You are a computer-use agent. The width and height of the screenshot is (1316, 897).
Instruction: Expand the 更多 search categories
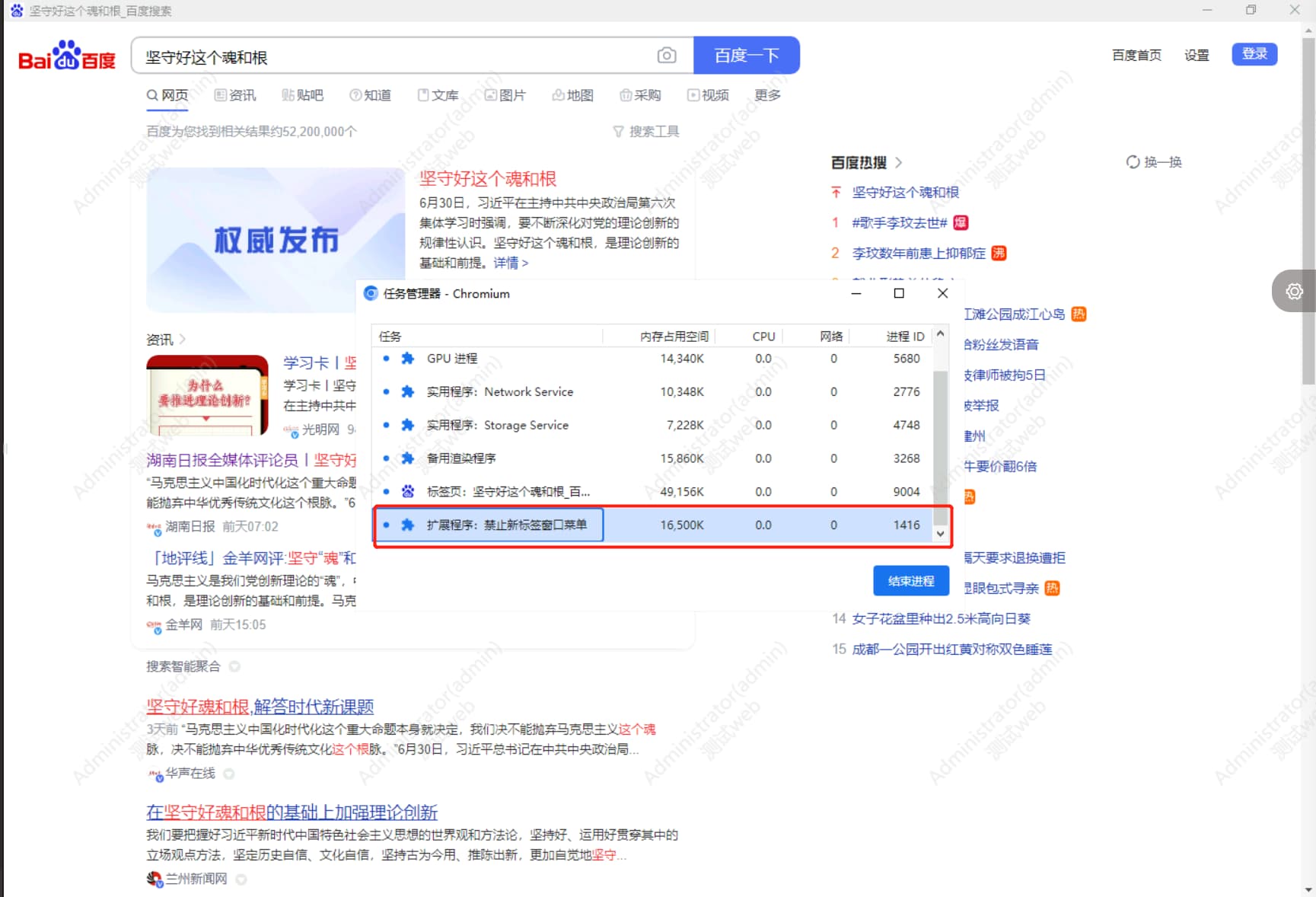tap(767, 95)
